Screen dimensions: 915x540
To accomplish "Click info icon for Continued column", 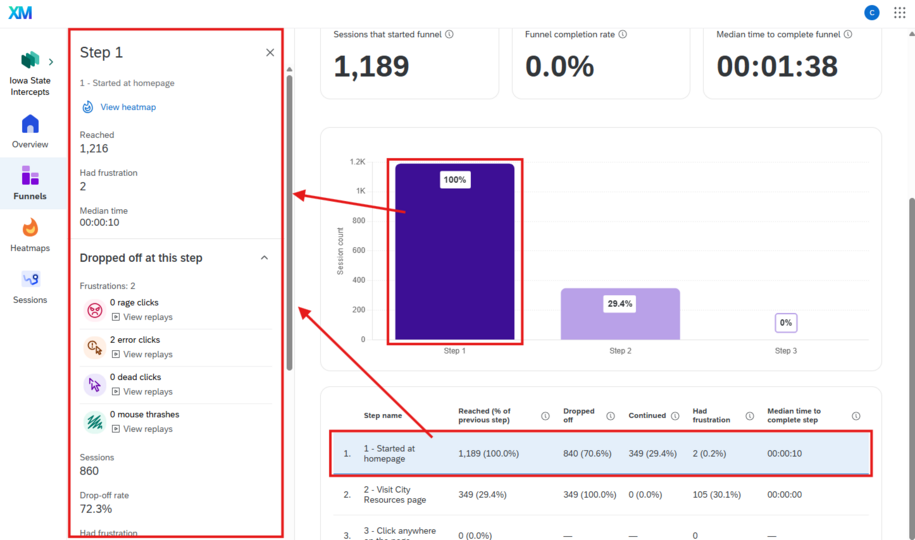I will click(675, 416).
